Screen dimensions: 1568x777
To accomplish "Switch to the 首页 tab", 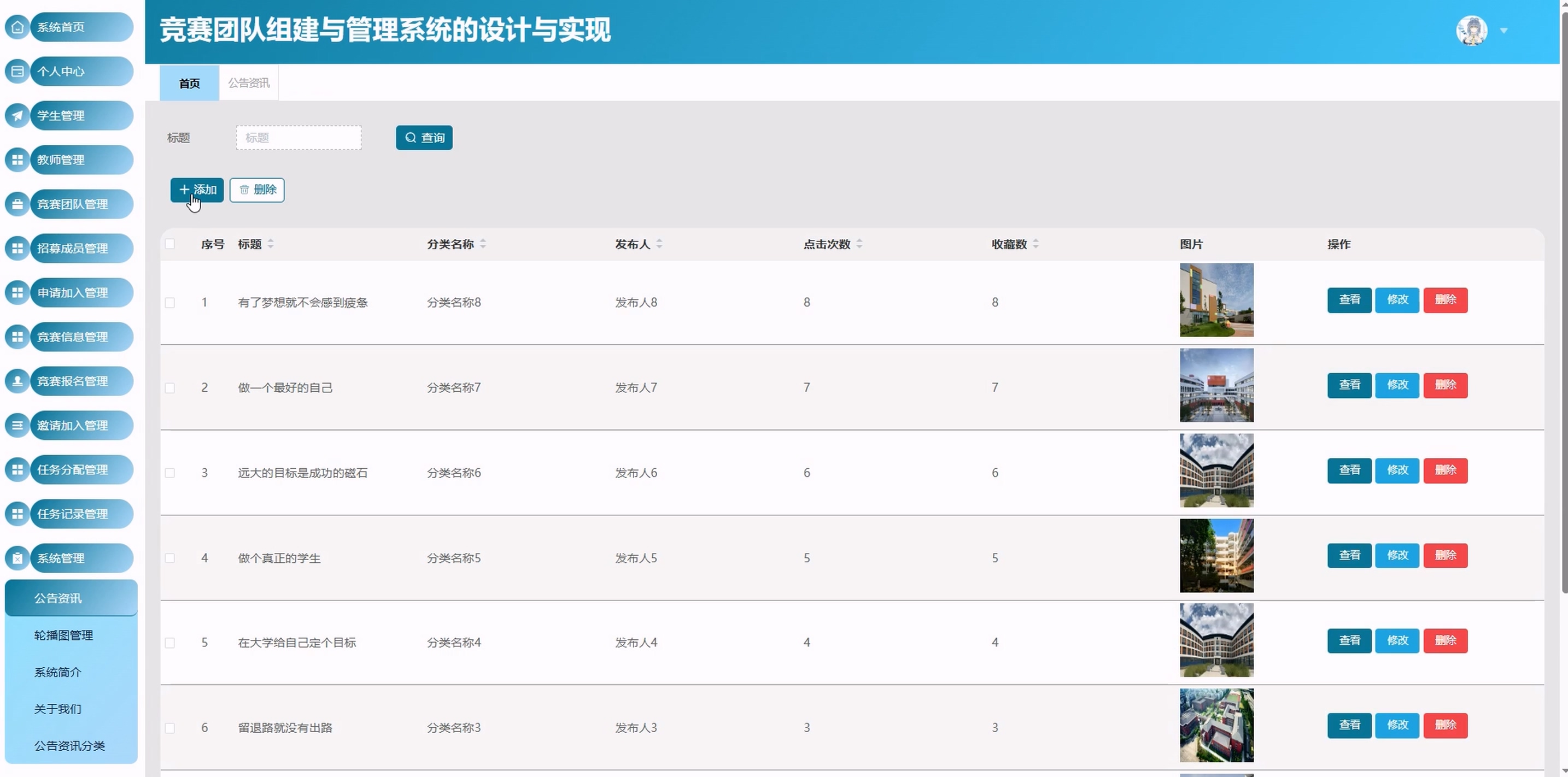I will click(189, 84).
